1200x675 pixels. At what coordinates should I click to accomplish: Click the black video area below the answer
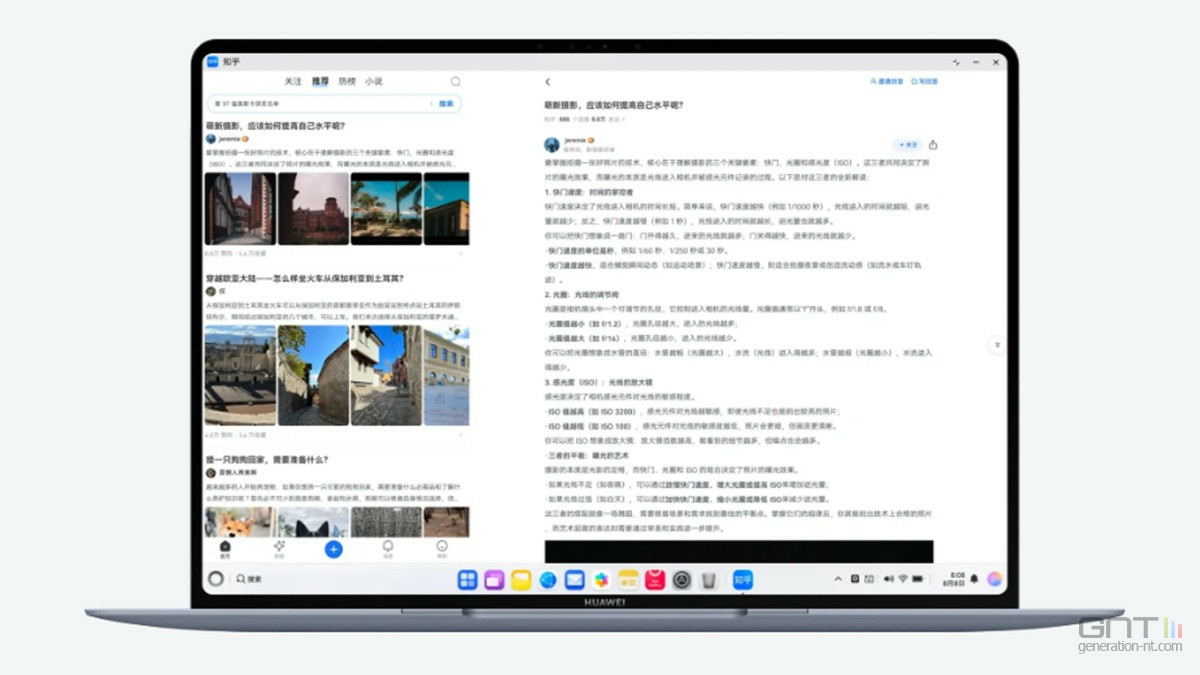[739, 551]
